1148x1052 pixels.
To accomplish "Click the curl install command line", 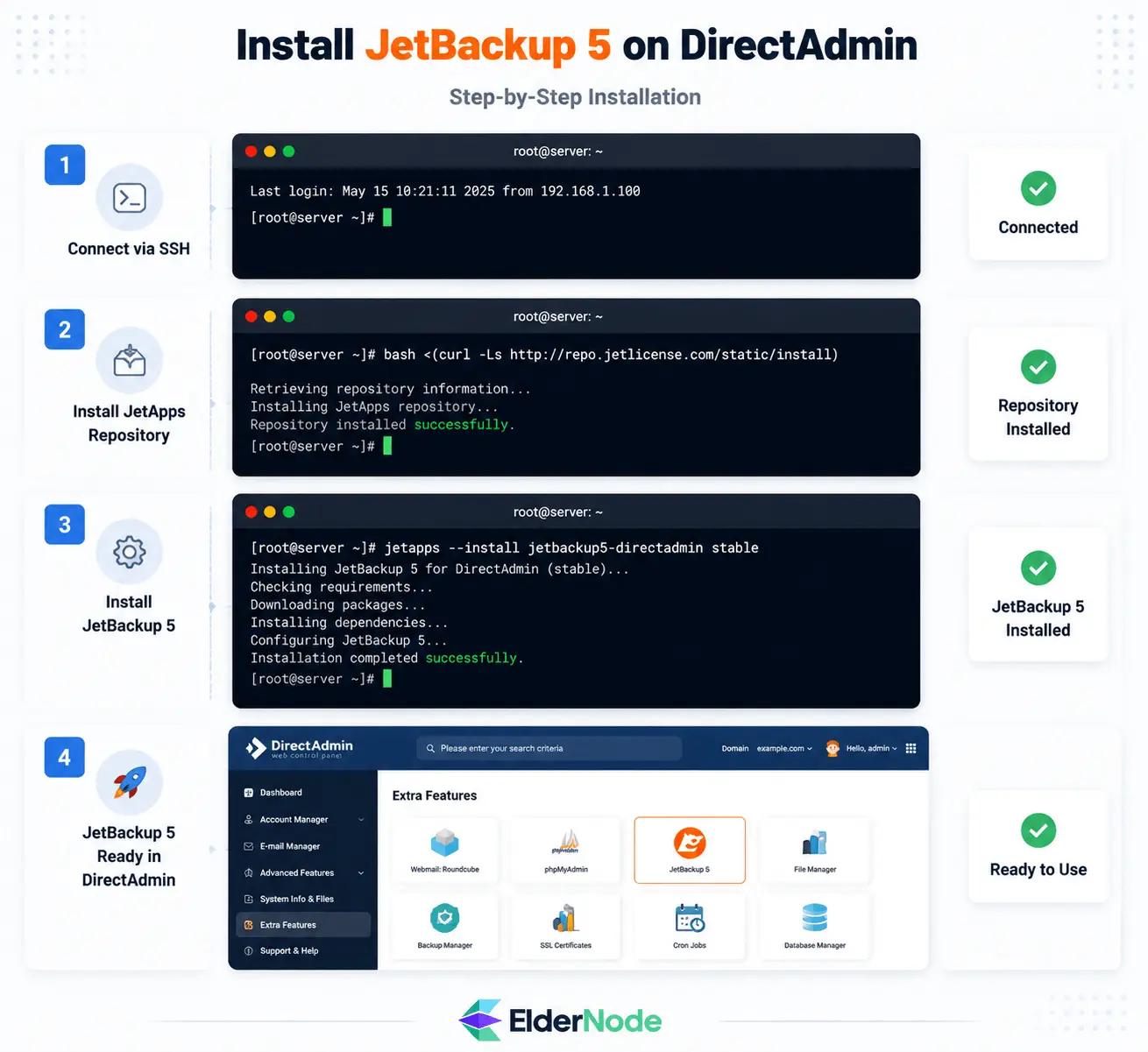I will pyautogui.click(x=544, y=355).
